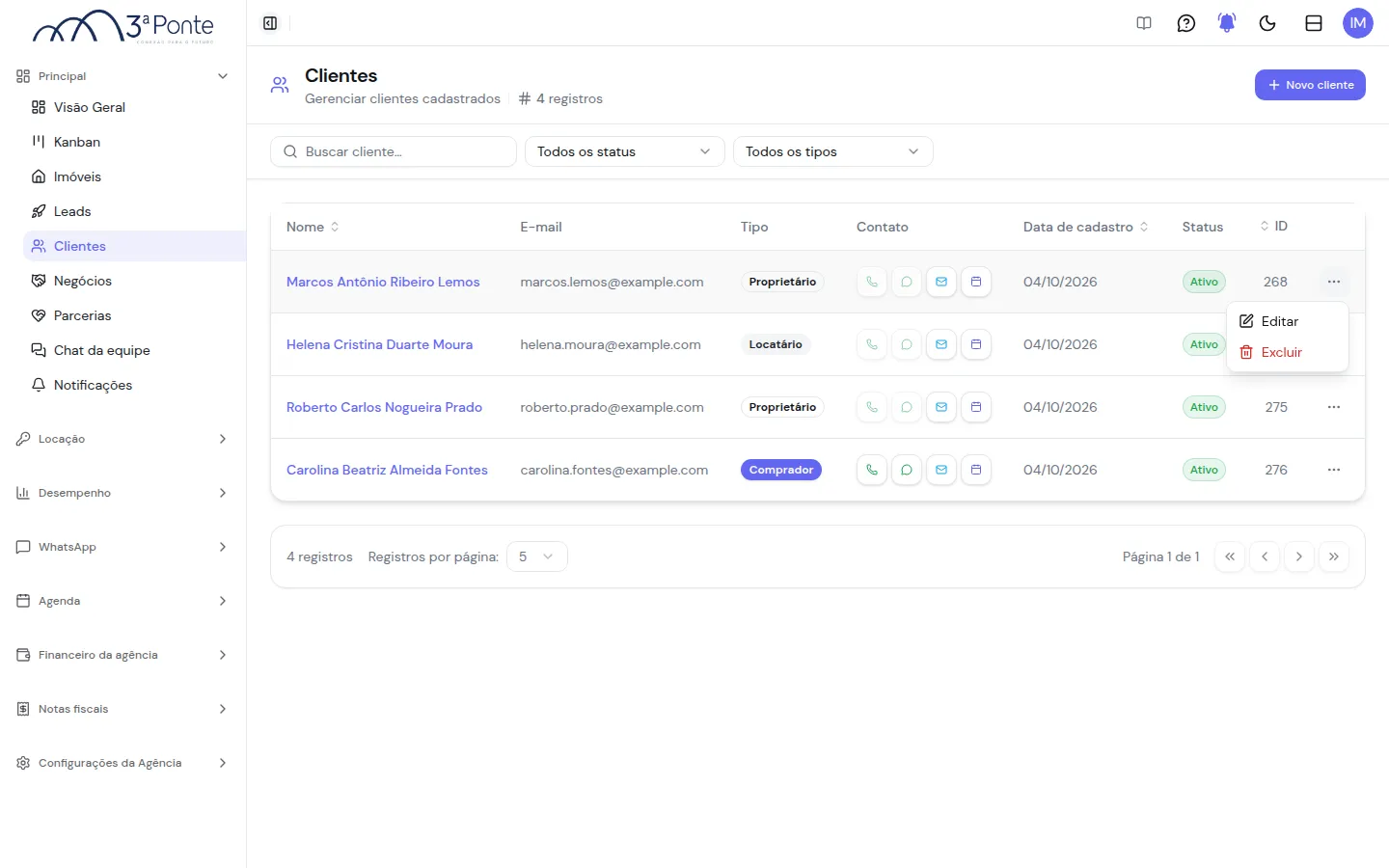Open the IM user avatar menu
The image size is (1389, 868).
[1358, 23]
